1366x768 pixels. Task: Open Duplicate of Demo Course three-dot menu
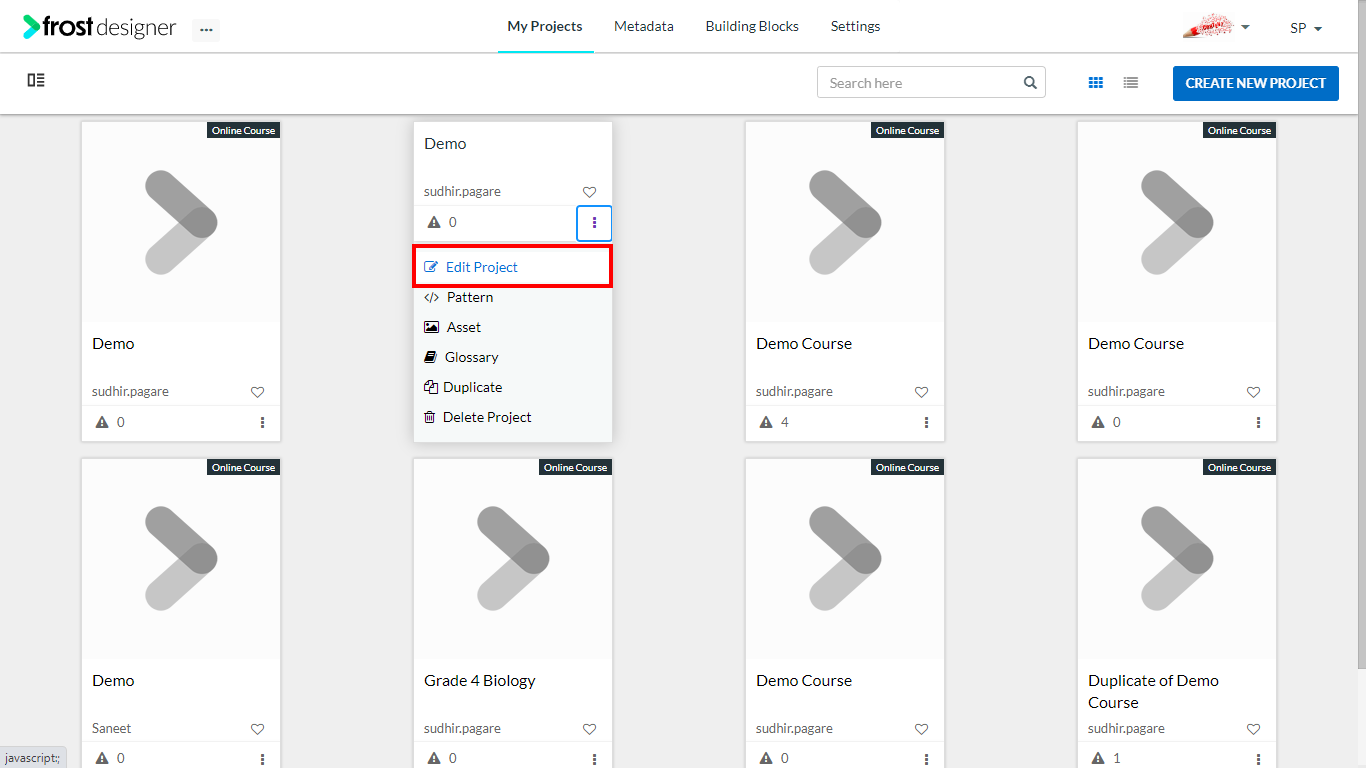tap(1258, 759)
